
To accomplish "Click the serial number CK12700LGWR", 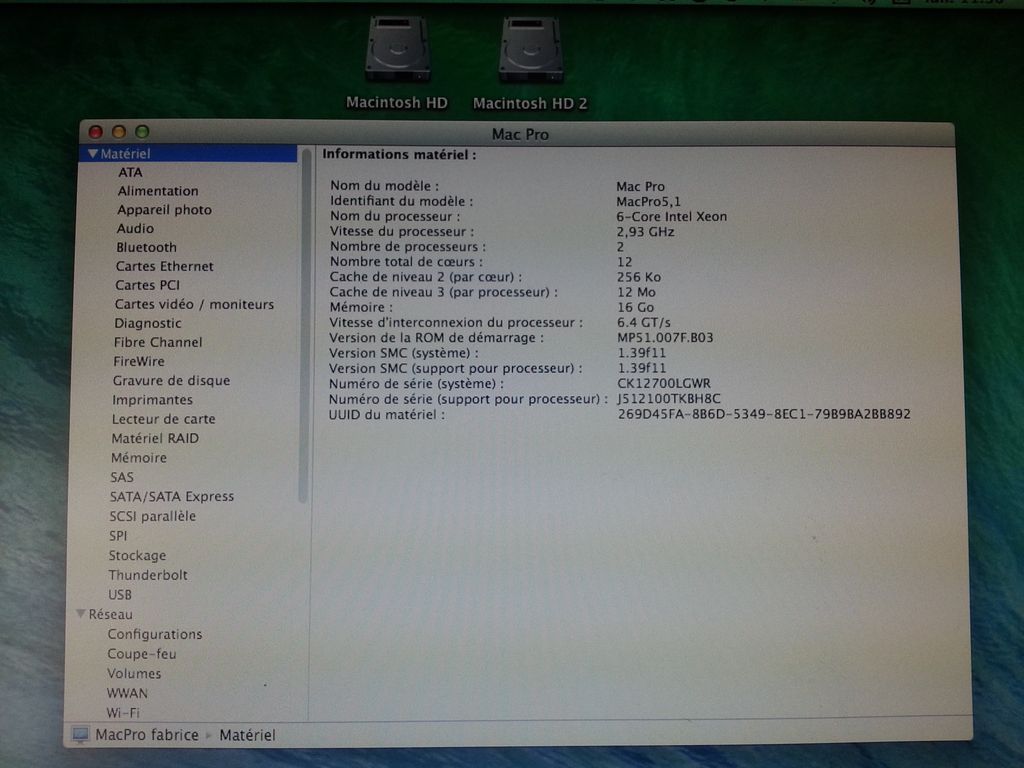I will 664,384.
